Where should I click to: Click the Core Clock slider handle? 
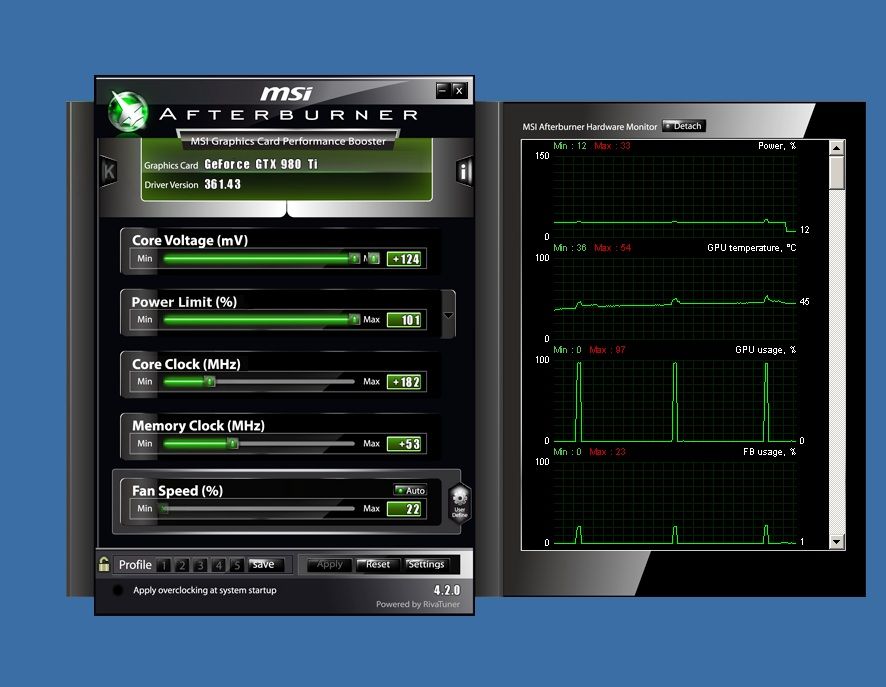click(210, 381)
